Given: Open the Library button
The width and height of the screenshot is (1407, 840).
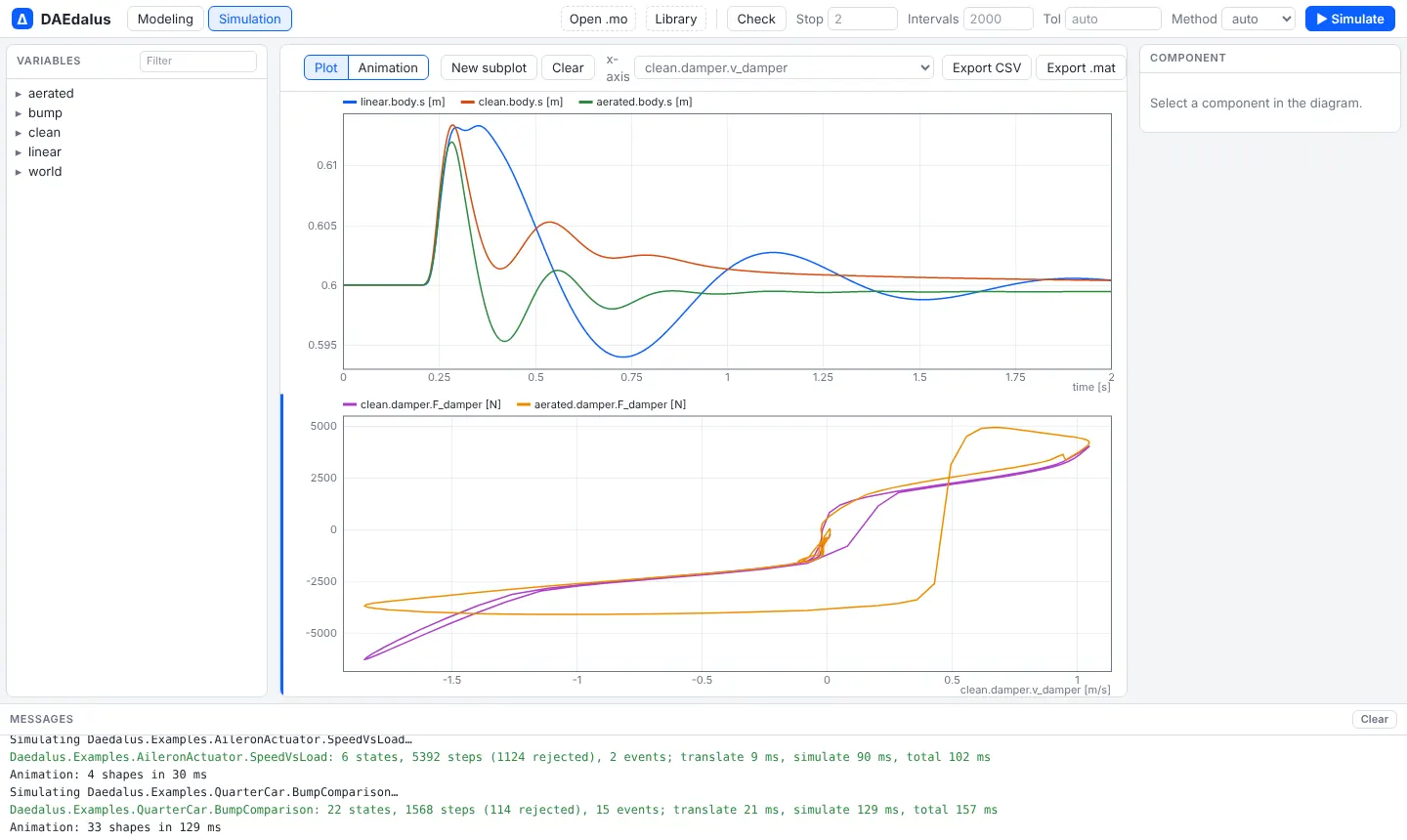Looking at the screenshot, I should click(676, 19).
